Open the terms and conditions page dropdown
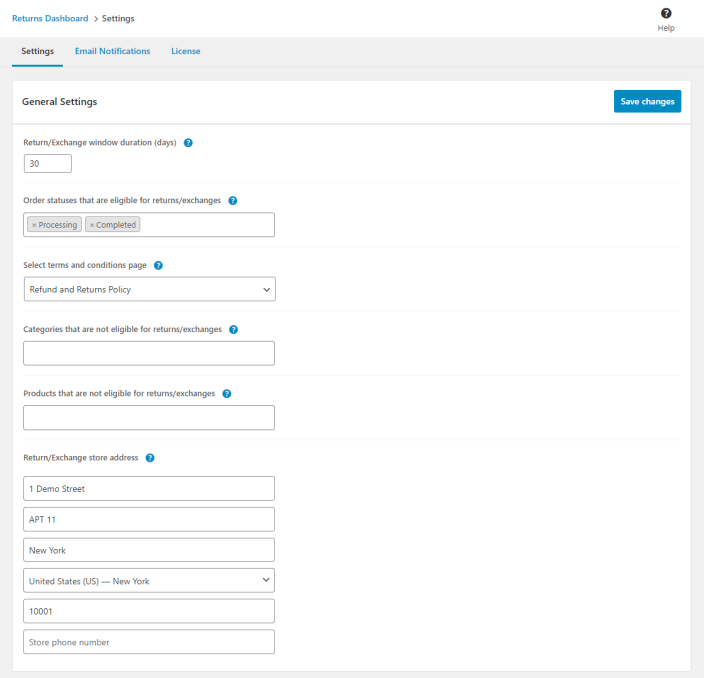The height and width of the screenshot is (678, 704). click(149, 289)
